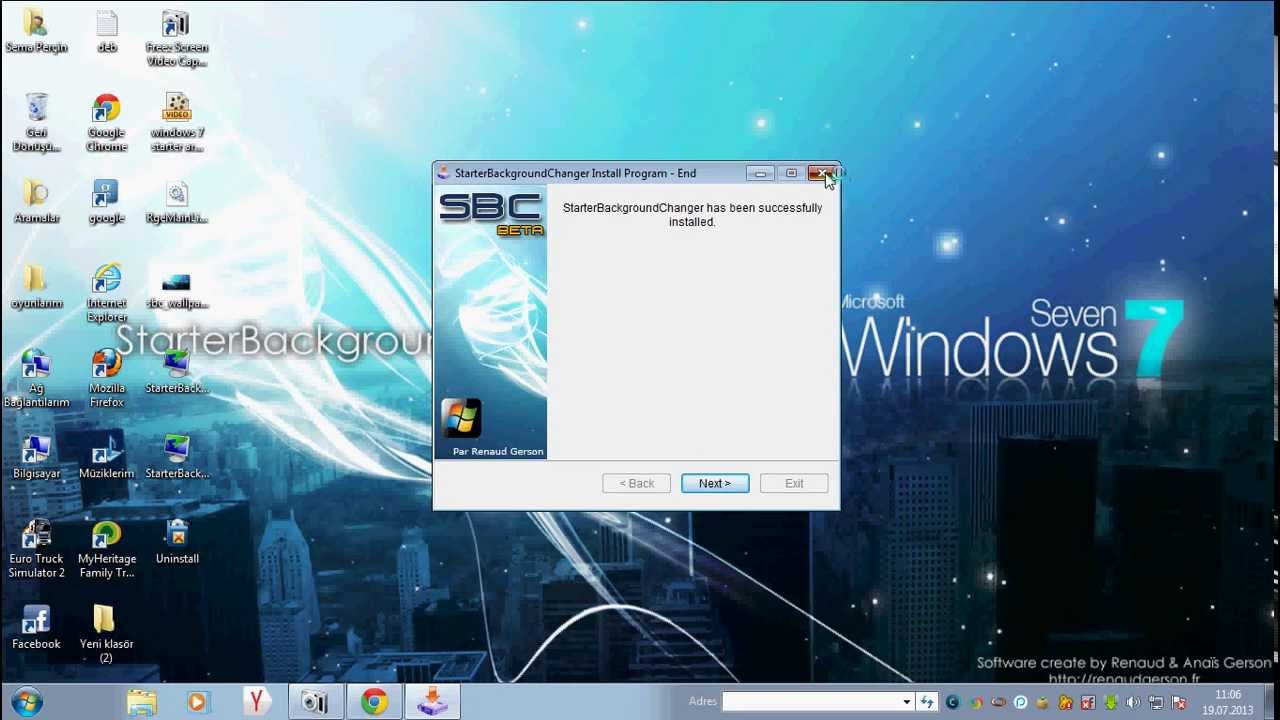This screenshot has width=1280, height=720.
Task: Select the Yeni klasör (2) folder
Action: (x=106, y=635)
